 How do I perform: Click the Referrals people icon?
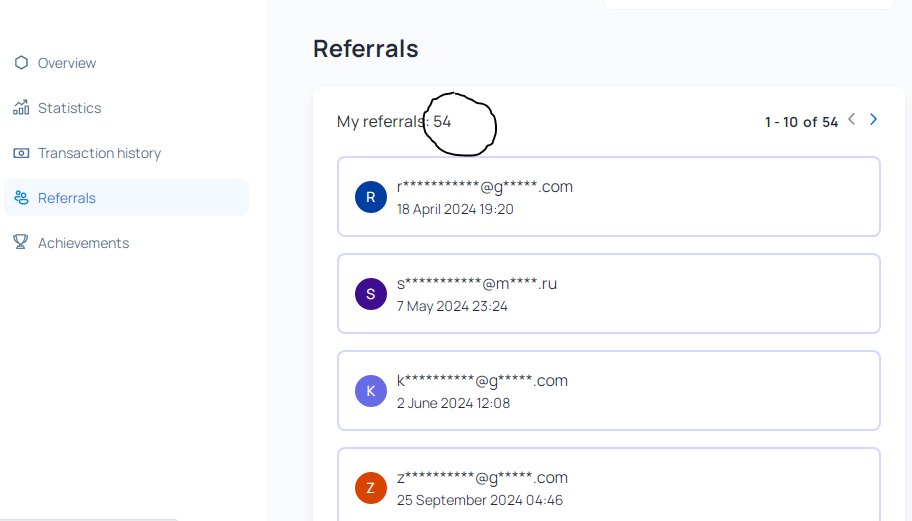[21, 198]
